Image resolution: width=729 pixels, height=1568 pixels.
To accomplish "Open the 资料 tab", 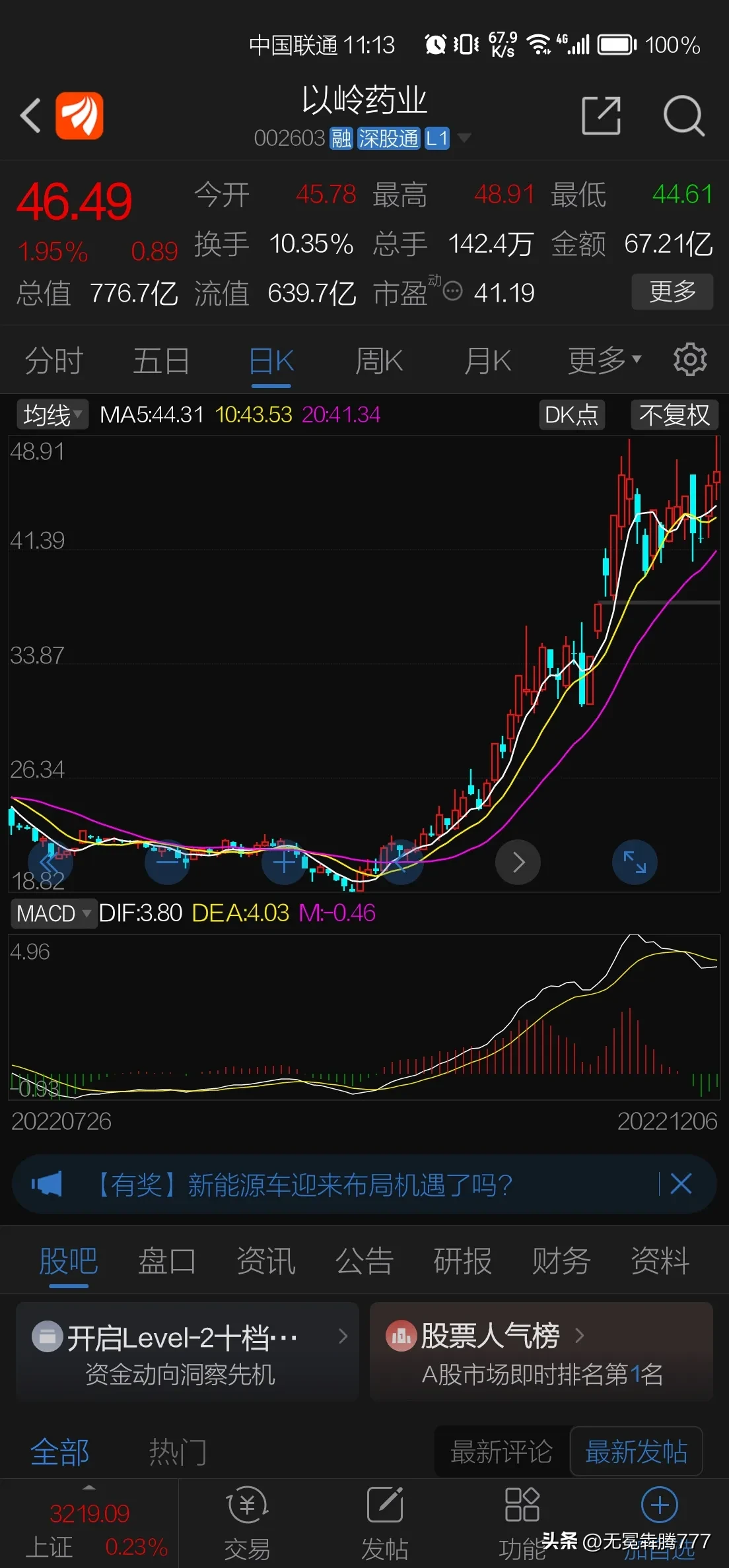I will click(x=660, y=1261).
